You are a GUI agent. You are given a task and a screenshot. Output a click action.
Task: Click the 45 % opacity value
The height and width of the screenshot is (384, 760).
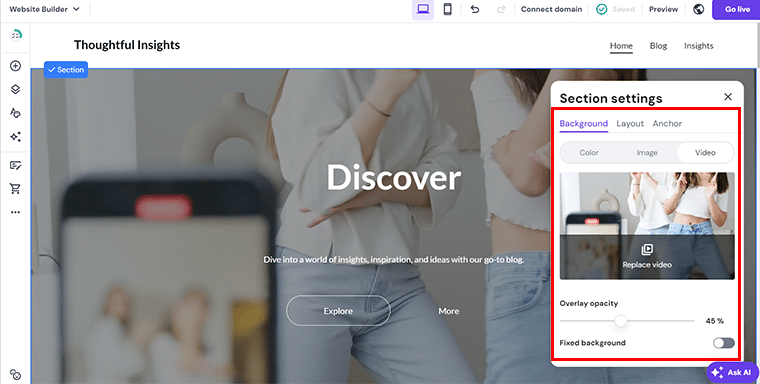(714, 321)
